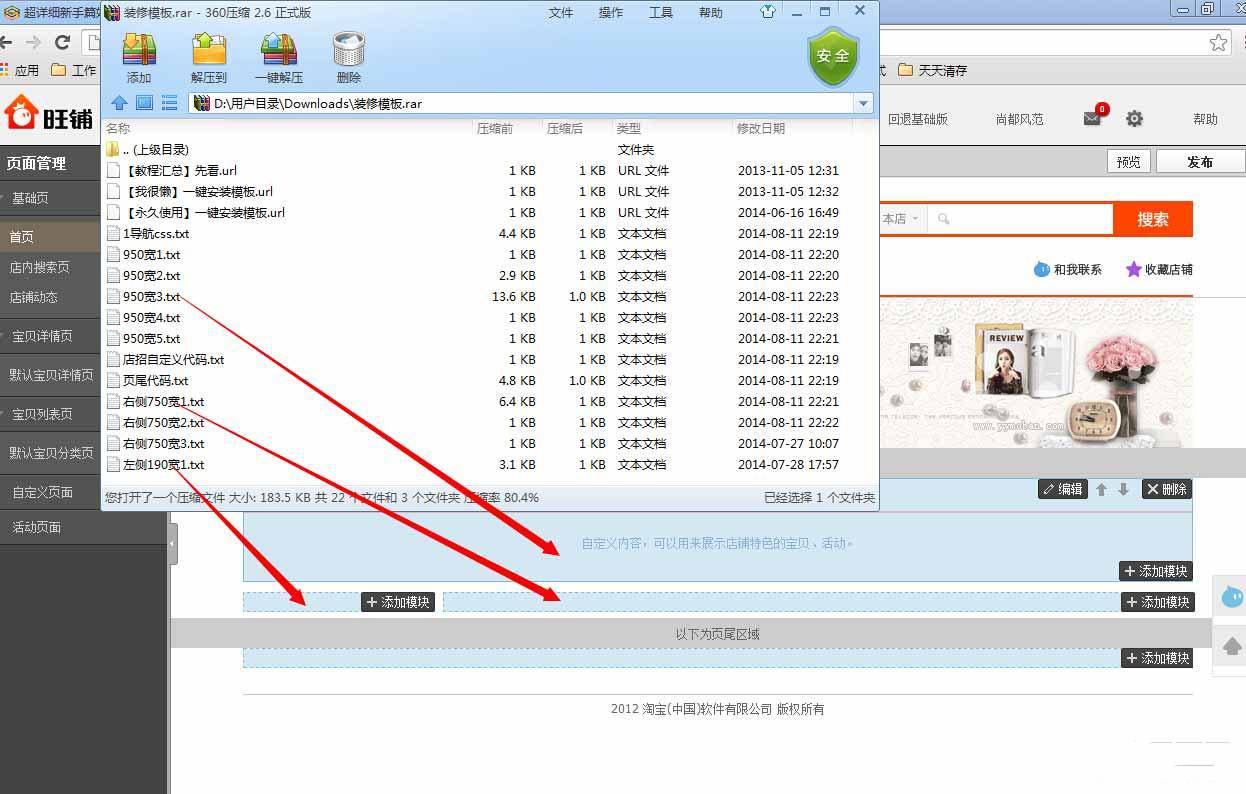This screenshot has height=794, width=1246.
Task: Open the settings gear icon in 旺铺
Action: [1134, 118]
